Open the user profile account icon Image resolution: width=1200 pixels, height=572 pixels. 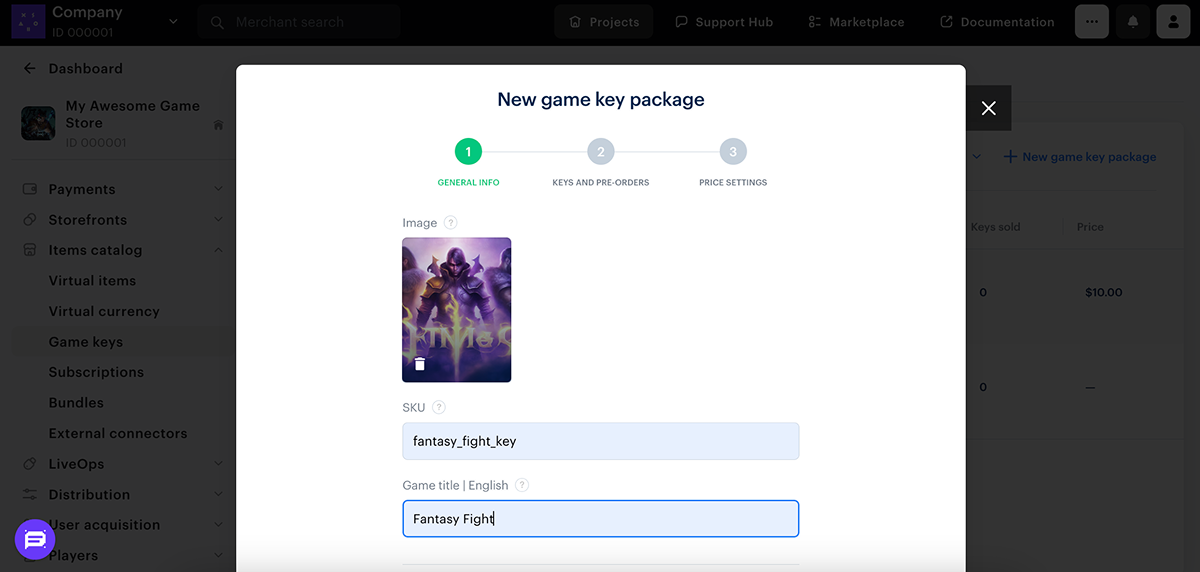[x=1173, y=22]
